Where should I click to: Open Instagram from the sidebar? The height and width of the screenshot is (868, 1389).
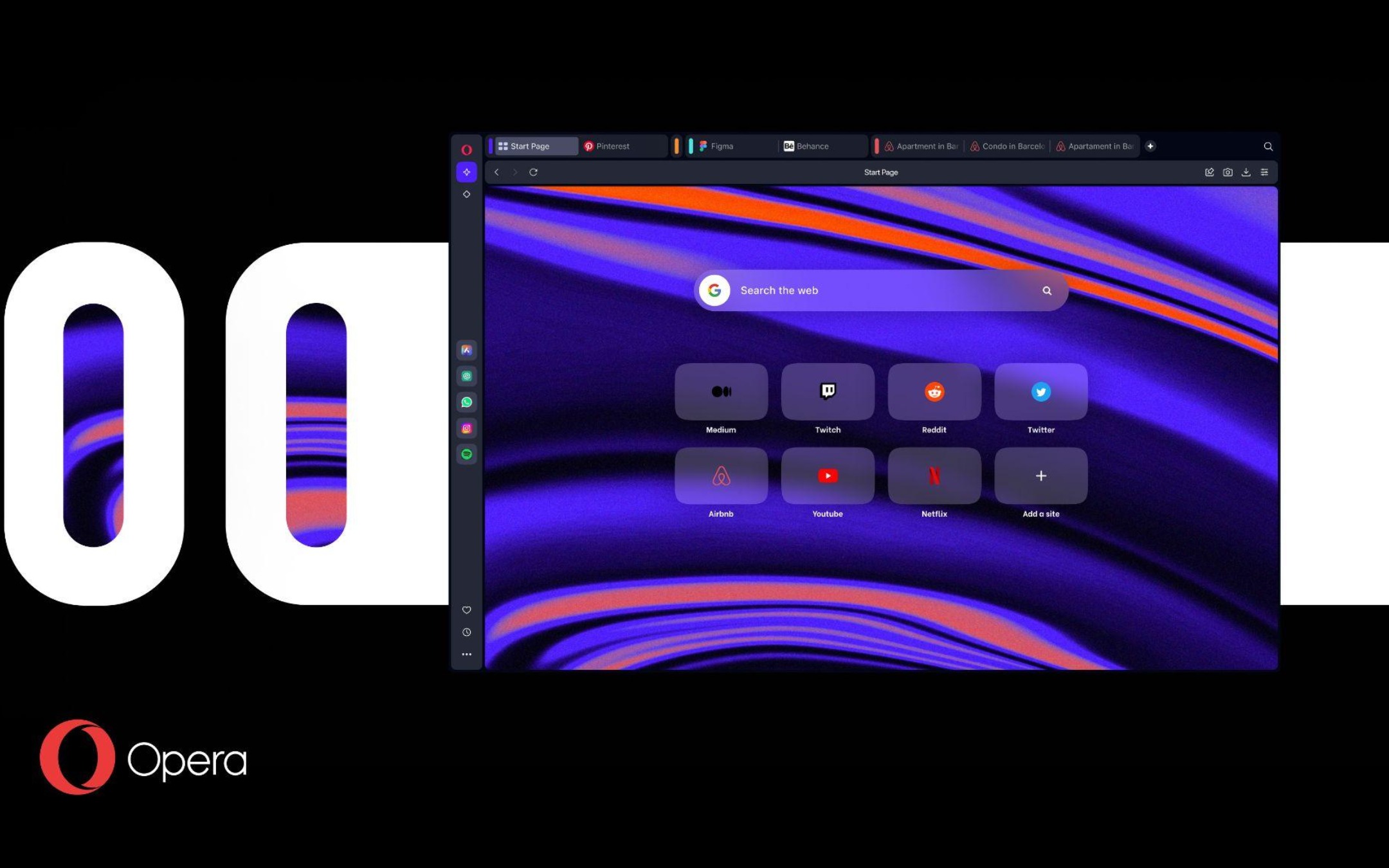pos(466,428)
